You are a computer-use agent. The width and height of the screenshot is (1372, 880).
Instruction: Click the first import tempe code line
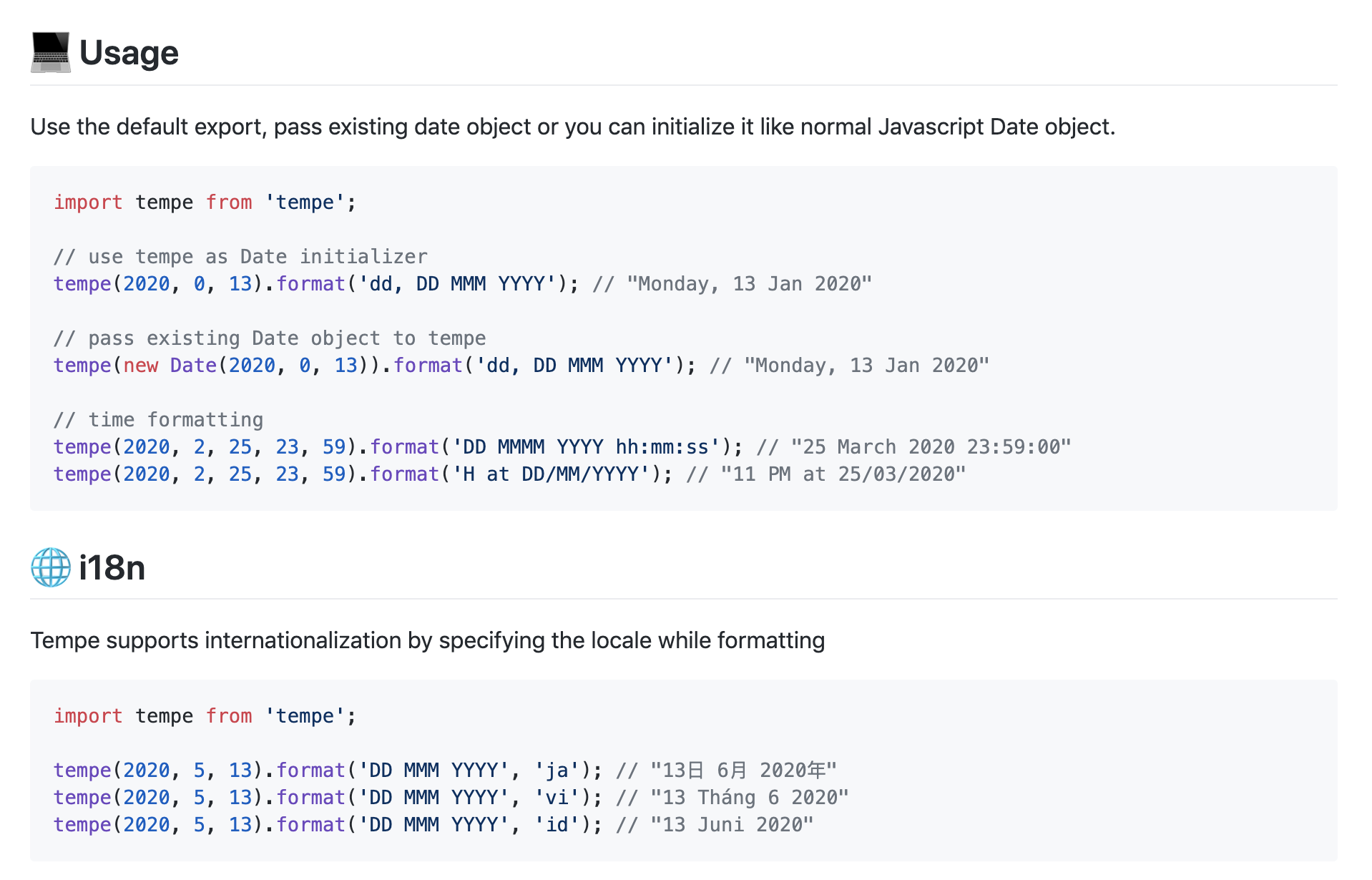[205, 202]
